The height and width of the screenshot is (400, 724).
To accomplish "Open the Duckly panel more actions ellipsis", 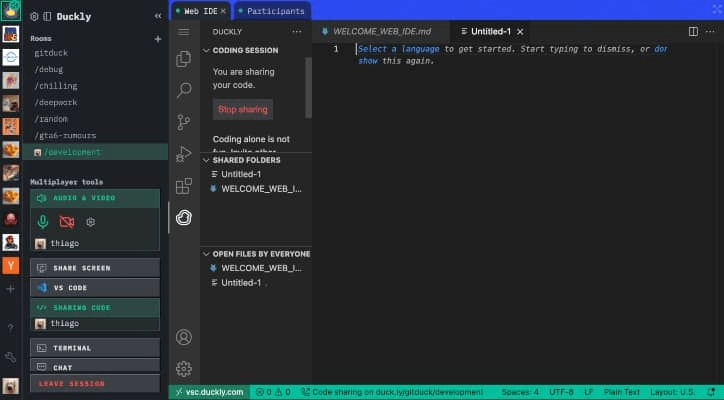I will coord(296,32).
